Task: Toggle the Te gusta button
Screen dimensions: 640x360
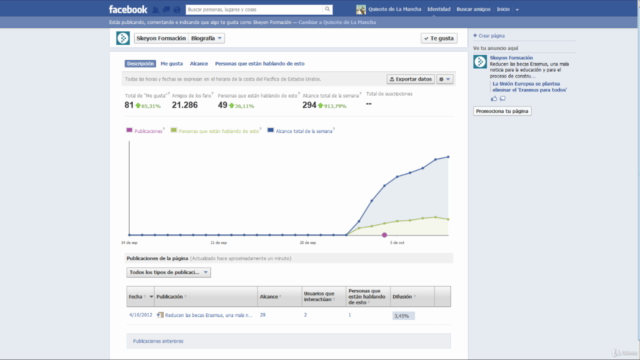Action: tap(439, 38)
